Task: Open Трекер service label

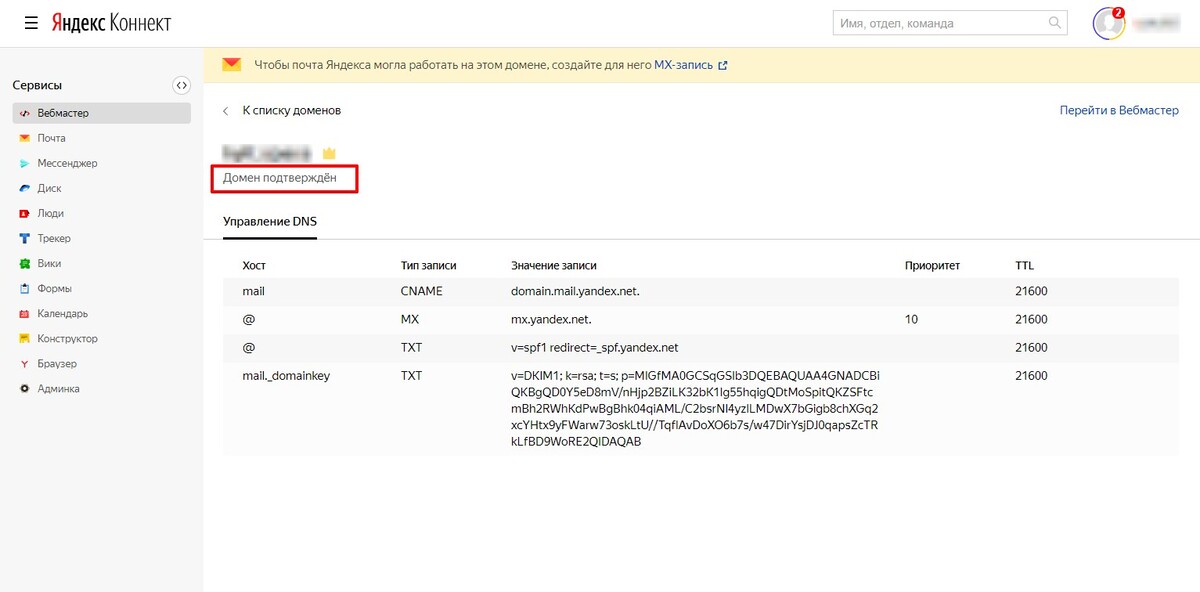Action: pyautogui.click(x=54, y=238)
